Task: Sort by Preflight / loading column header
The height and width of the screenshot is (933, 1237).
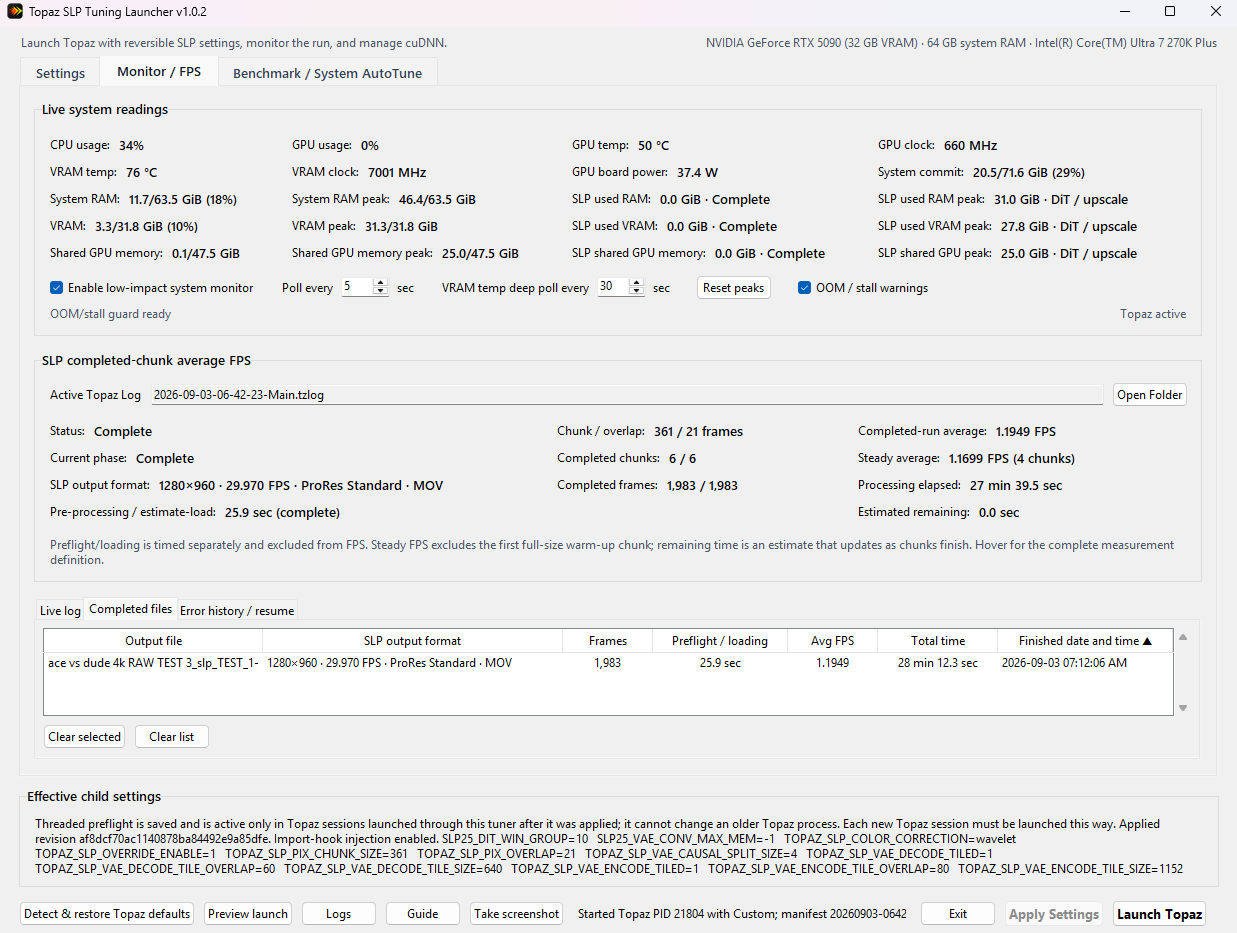Action: (x=720, y=641)
